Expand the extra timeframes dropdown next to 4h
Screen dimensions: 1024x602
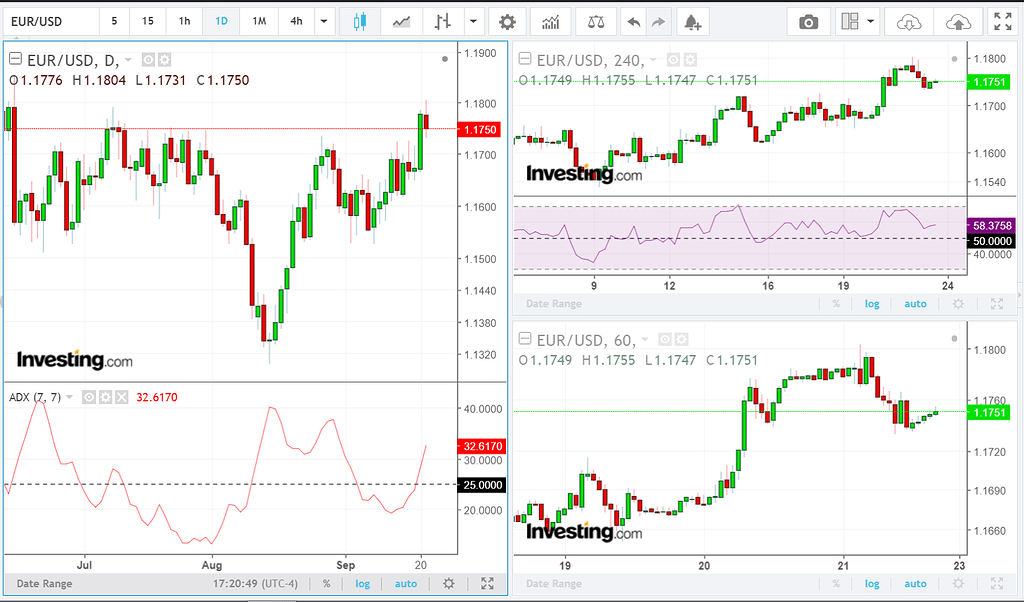[322, 21]
